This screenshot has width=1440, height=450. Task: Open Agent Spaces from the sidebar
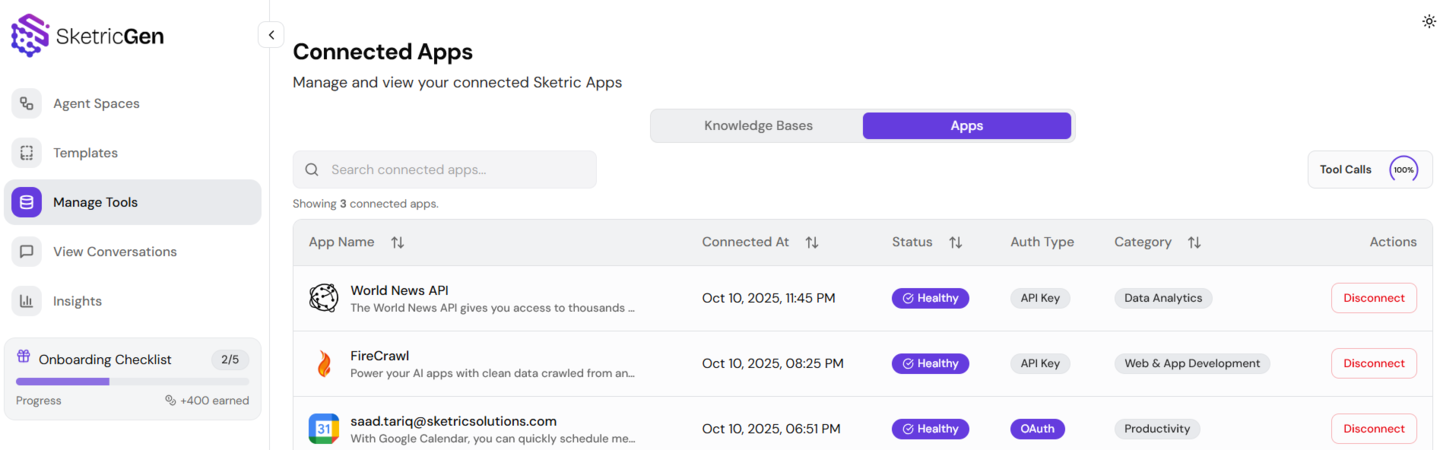pos(96,104)
